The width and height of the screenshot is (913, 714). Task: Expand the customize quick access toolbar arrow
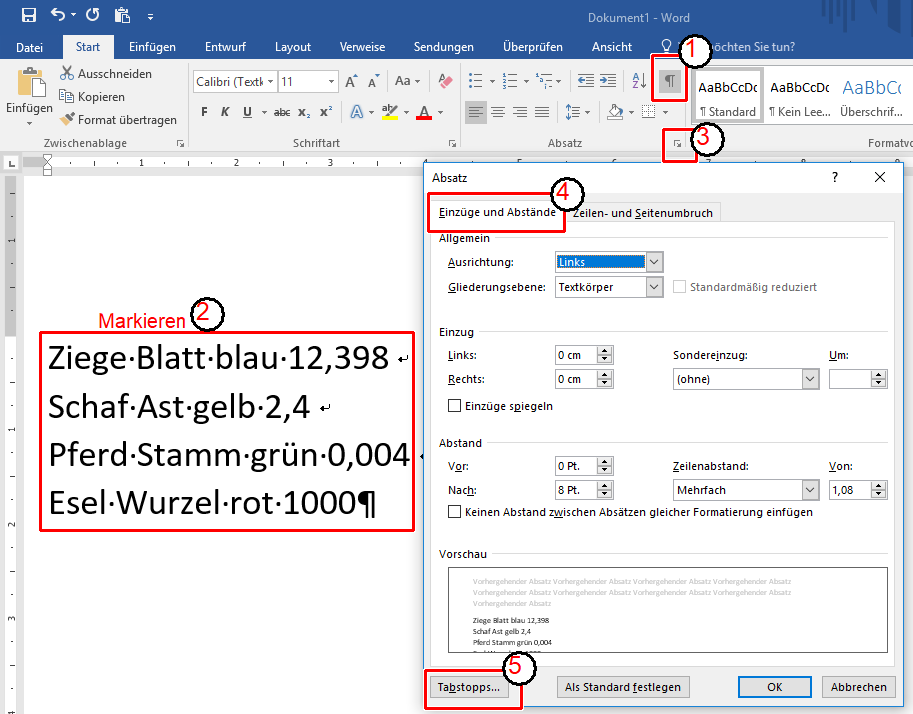150,16
